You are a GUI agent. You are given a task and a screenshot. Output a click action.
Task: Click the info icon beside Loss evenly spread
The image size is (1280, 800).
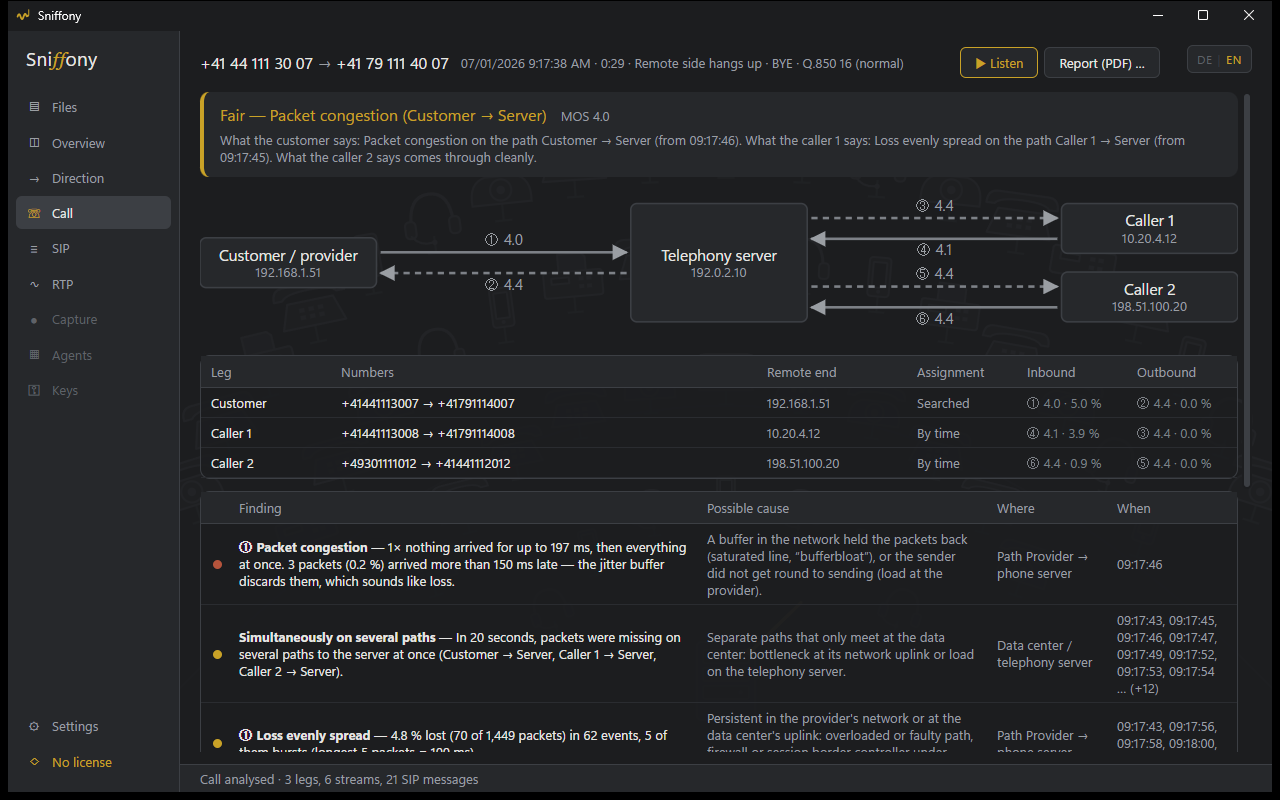coord(245,736)
